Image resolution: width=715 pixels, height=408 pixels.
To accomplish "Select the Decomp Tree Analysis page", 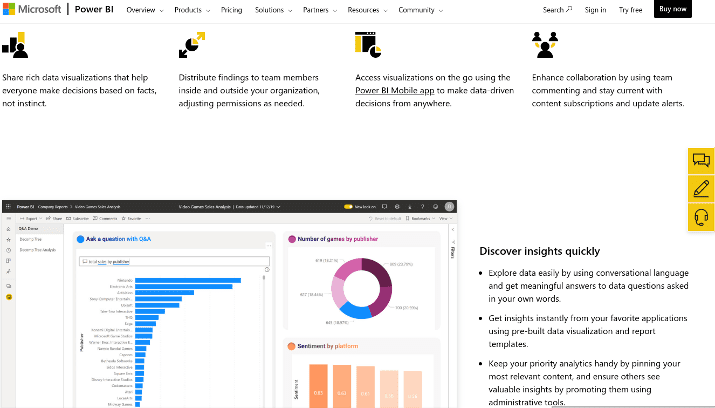I will point(37,250).
